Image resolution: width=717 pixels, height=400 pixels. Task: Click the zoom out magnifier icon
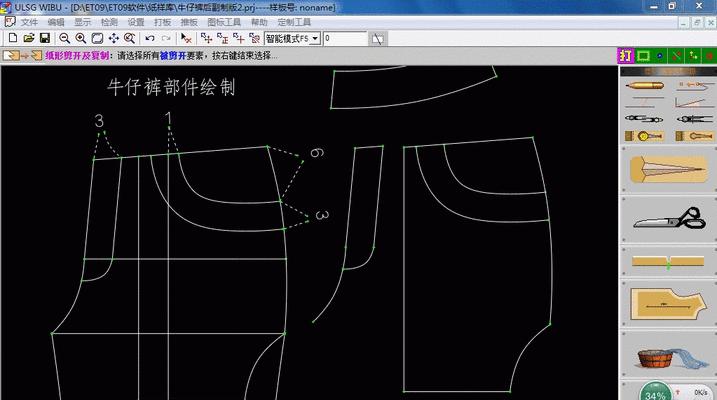(64, 38)
